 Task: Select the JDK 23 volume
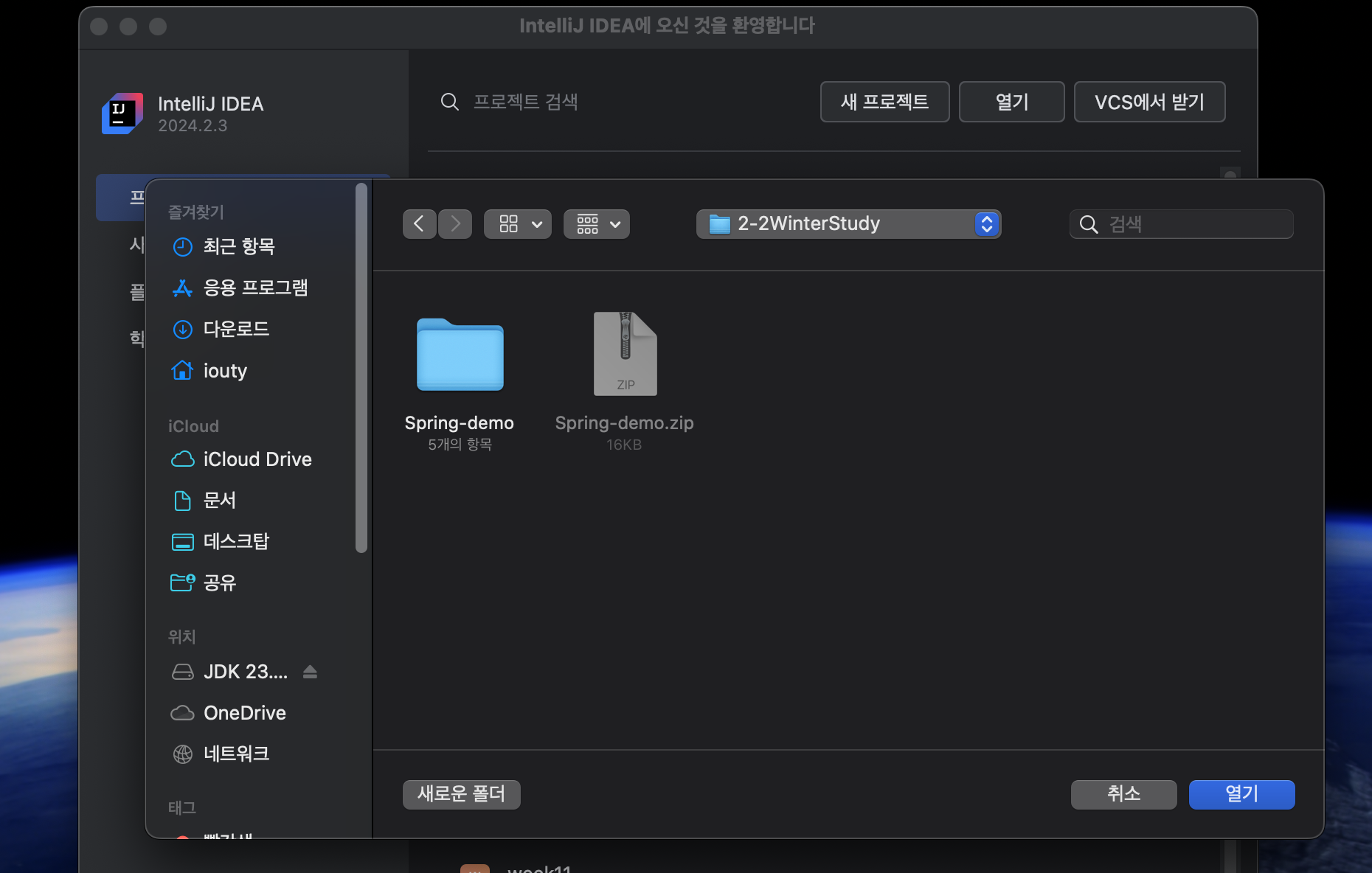[x=246, y=672]
